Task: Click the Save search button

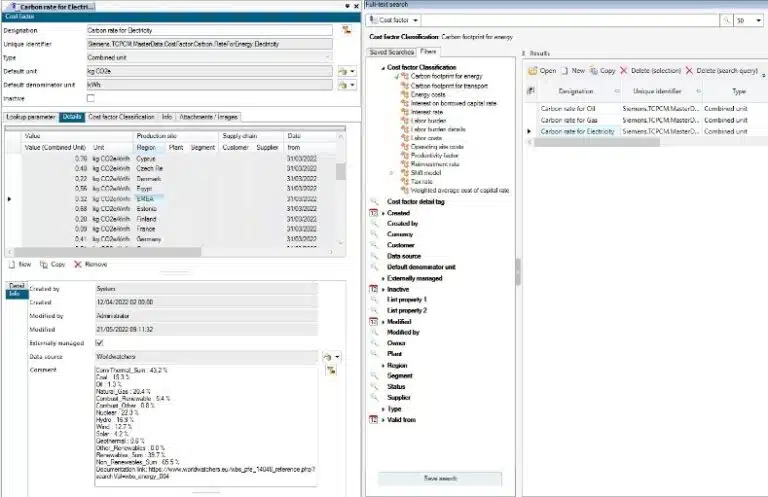Action: [441, 479]
